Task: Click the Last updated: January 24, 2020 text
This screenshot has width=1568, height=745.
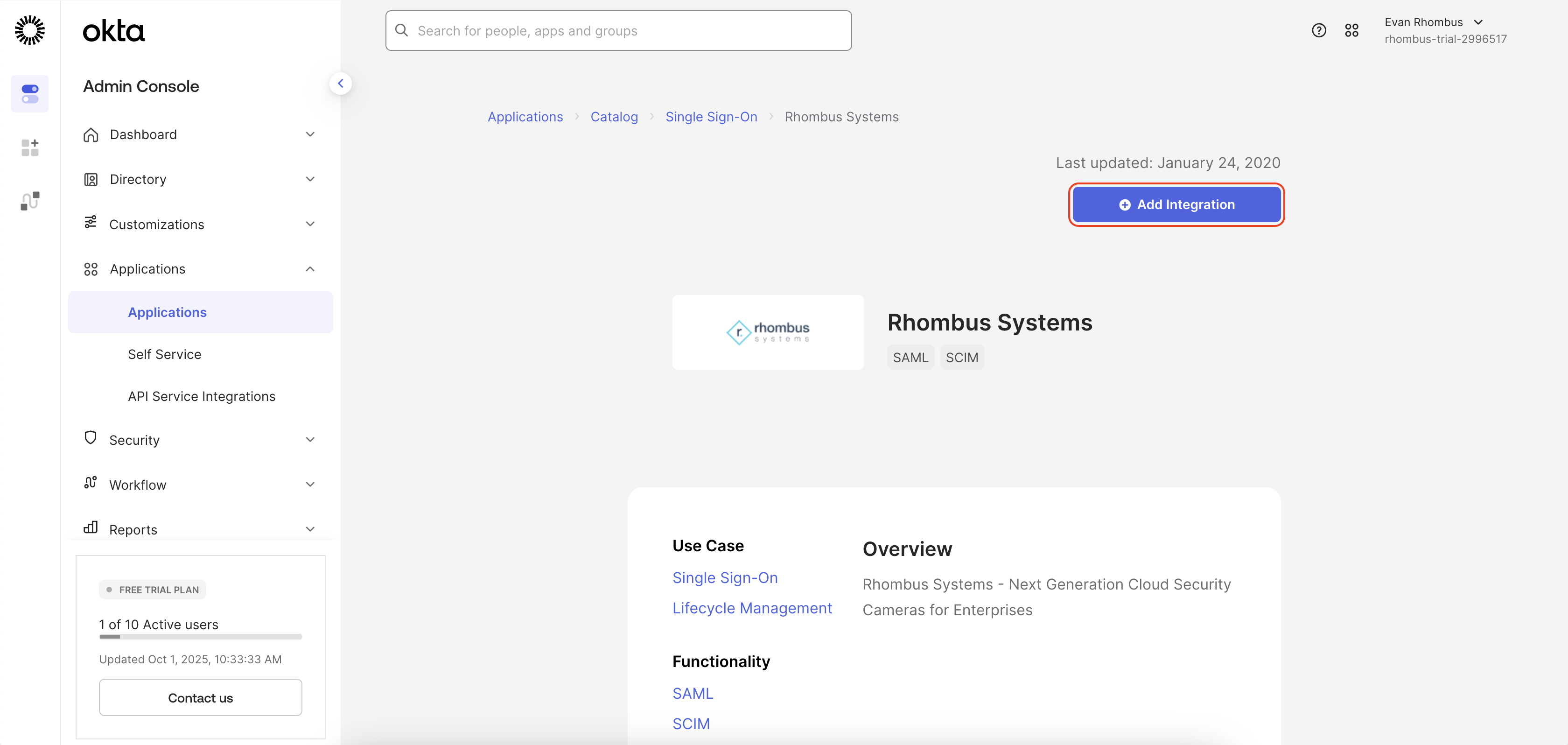Action: pyautogui.click(x=1168, y=163)
